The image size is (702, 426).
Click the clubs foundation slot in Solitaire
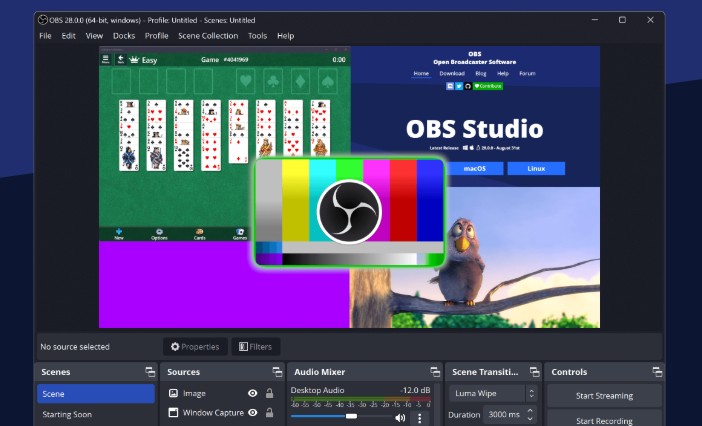tap(273, 81)
